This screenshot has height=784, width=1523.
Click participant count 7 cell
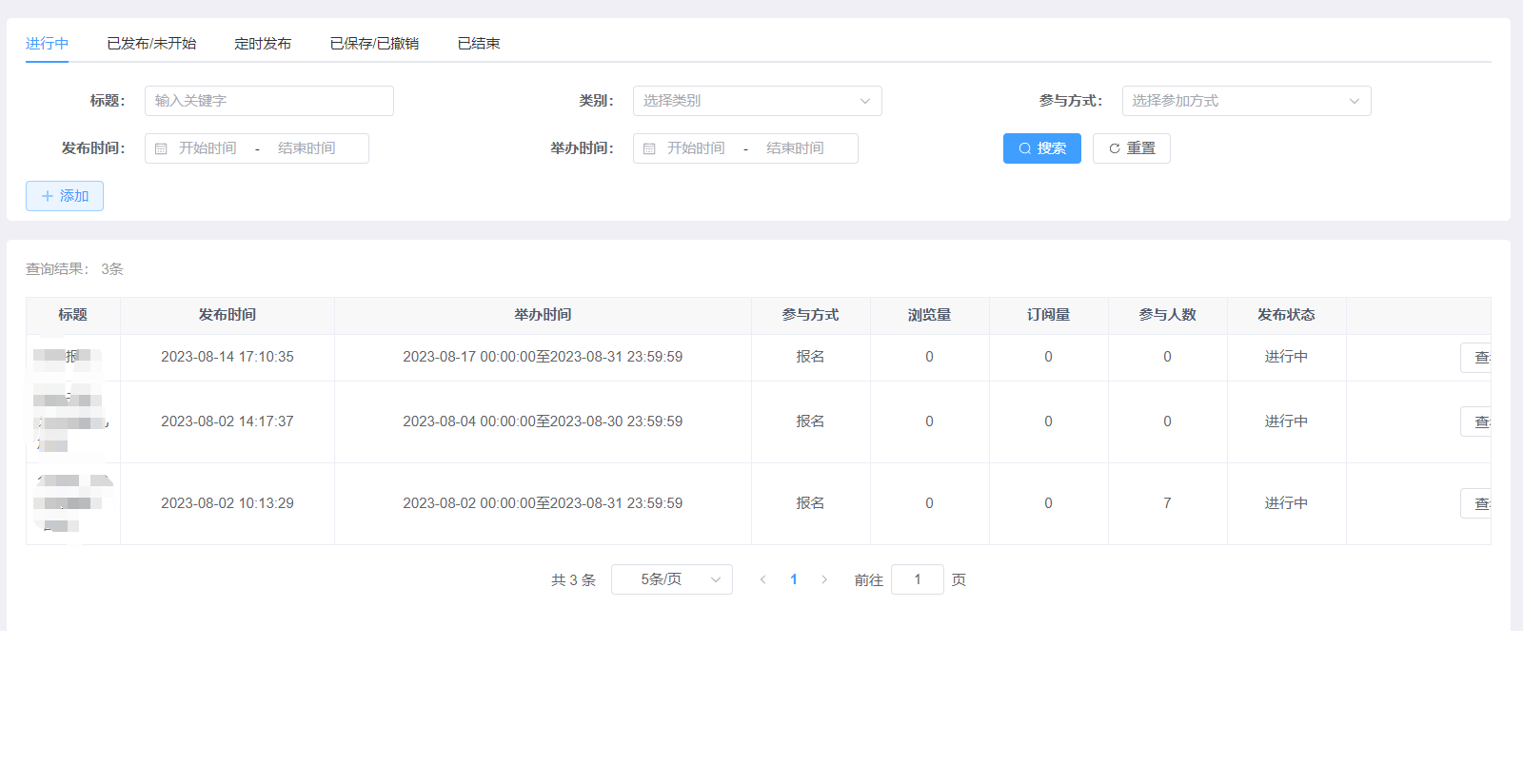(1168, 503)
